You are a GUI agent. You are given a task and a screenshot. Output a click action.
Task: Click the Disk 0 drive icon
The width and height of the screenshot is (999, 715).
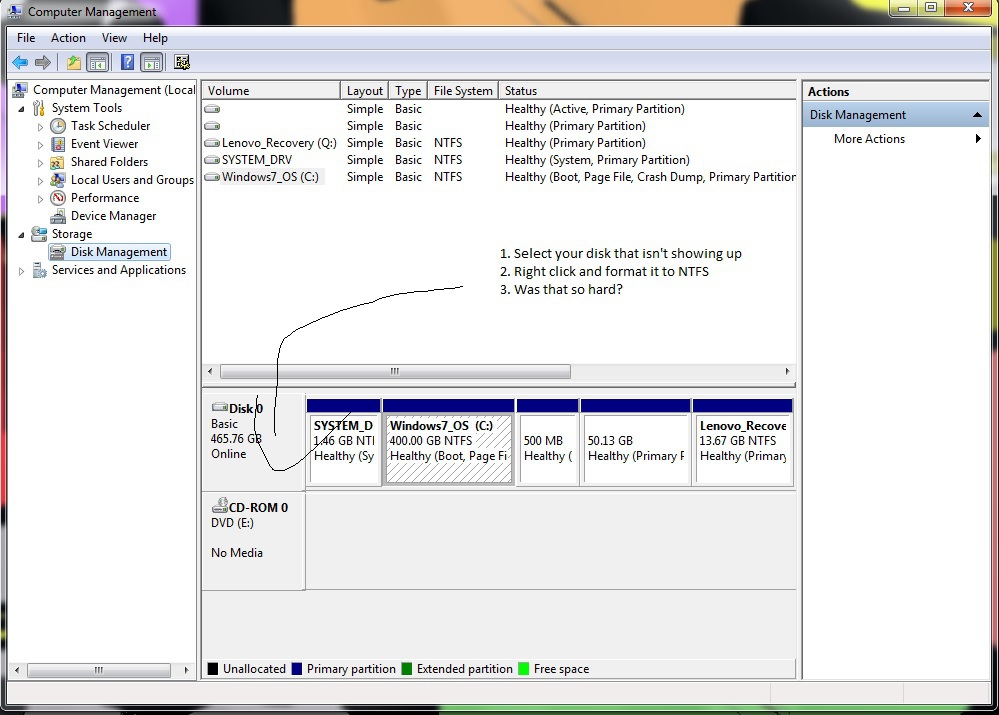[x=220, y=408]
